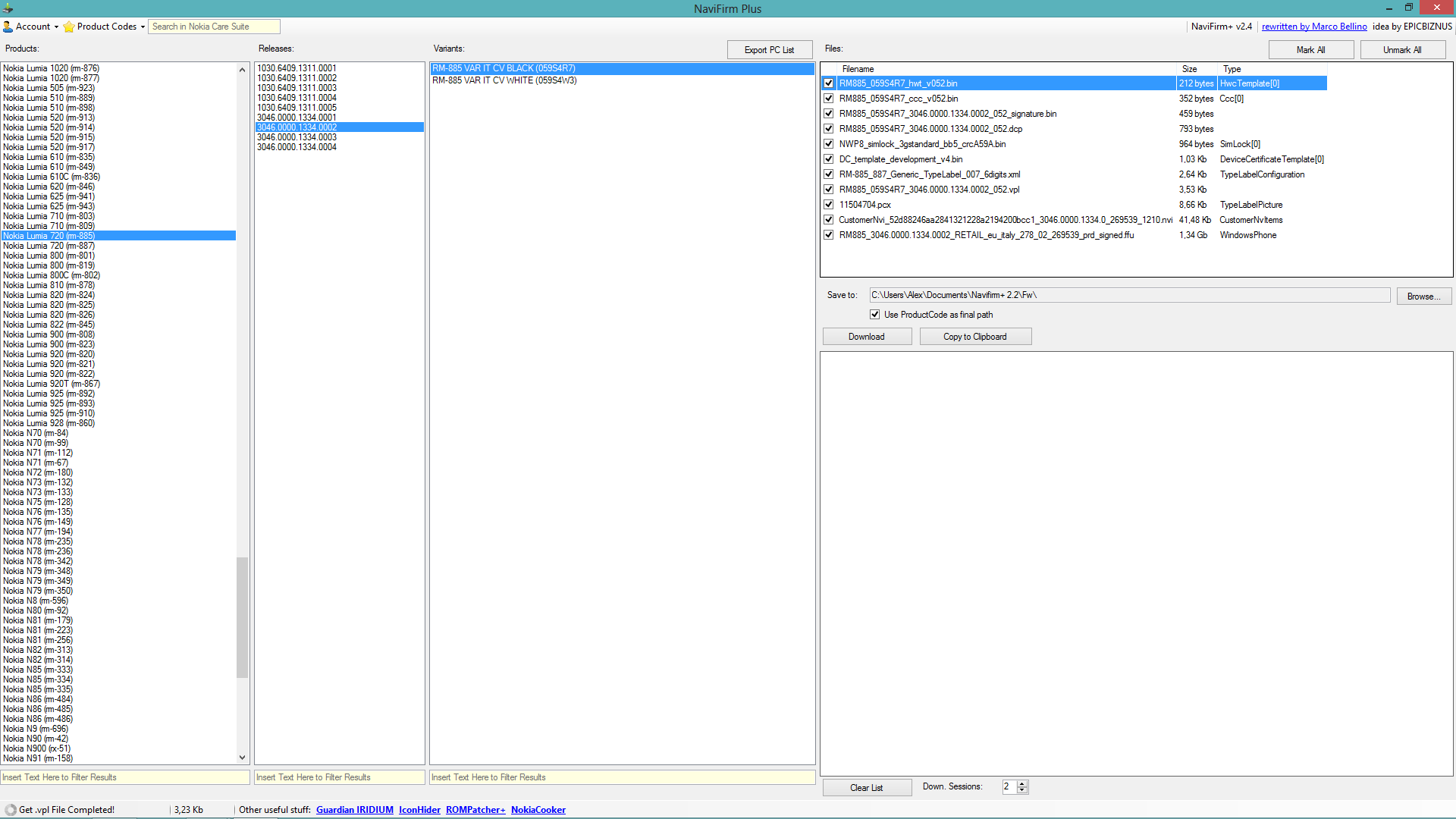Click Products list scrollbar thumb
The width and height of the screenshot is (1456, 819).
[243, 617]
